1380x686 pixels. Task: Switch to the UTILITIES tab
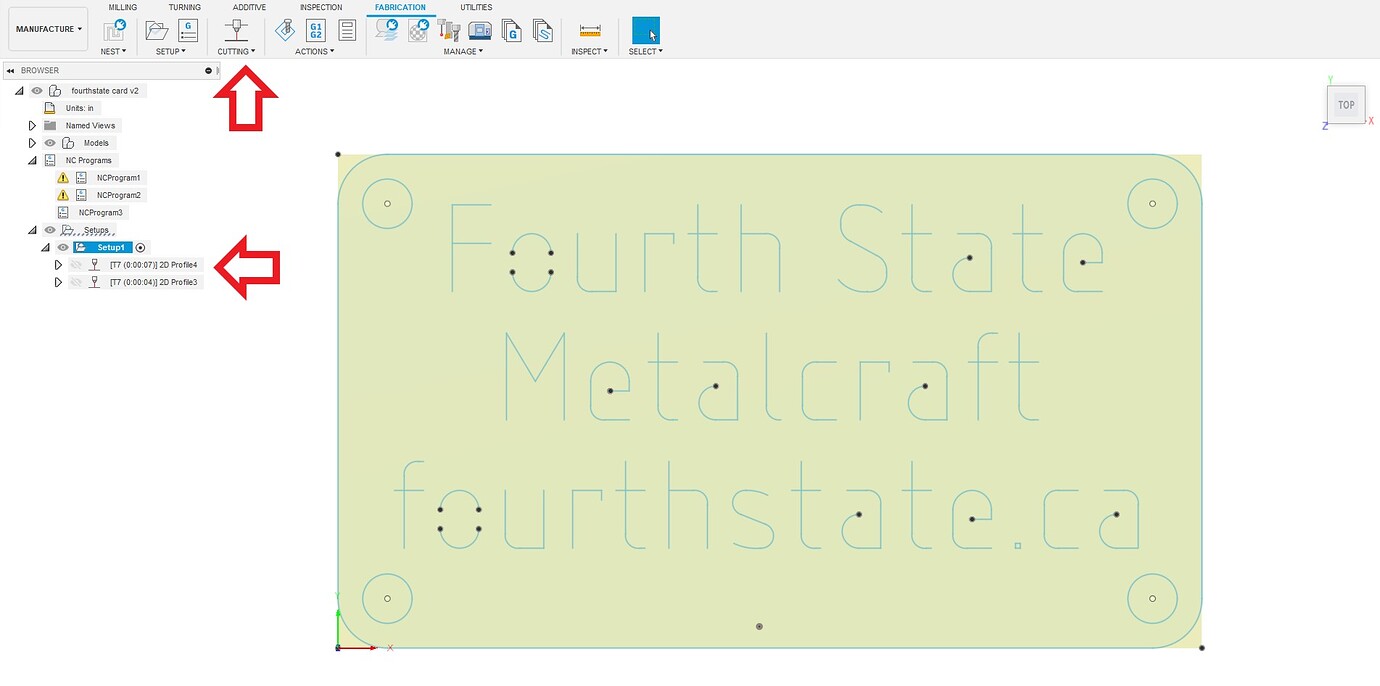click(x=475, y=7)
